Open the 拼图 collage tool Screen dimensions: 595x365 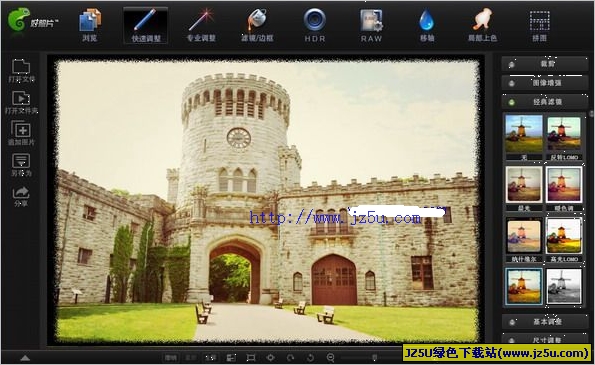(x=539, y=25)
